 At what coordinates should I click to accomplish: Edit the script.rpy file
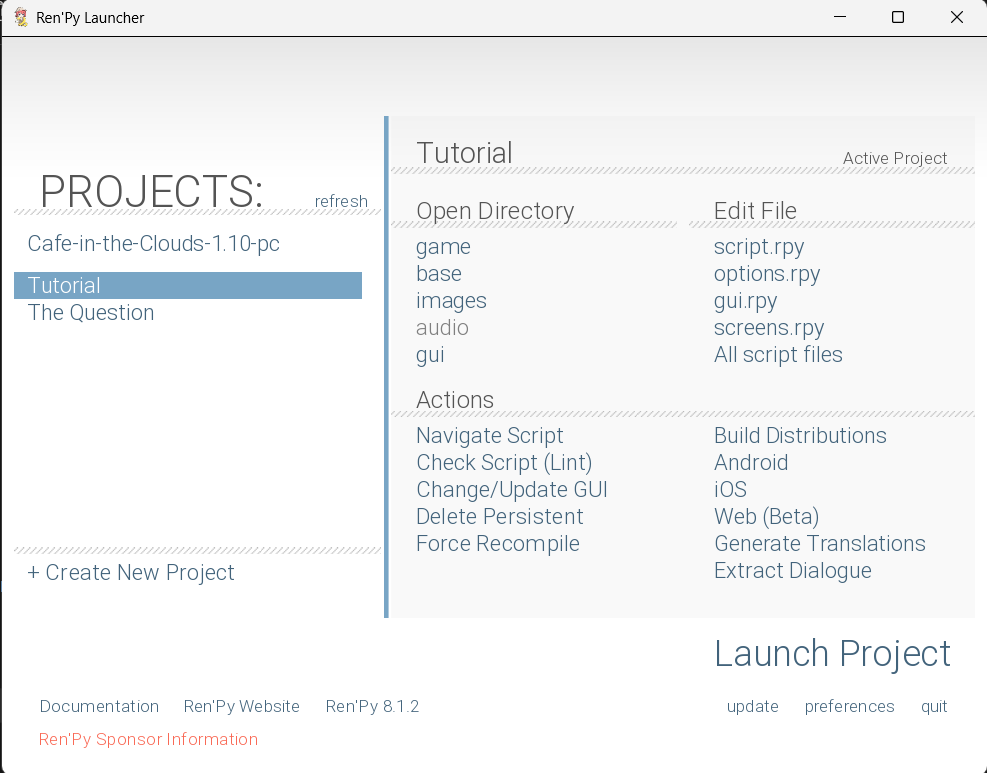[x=759, y=247]
